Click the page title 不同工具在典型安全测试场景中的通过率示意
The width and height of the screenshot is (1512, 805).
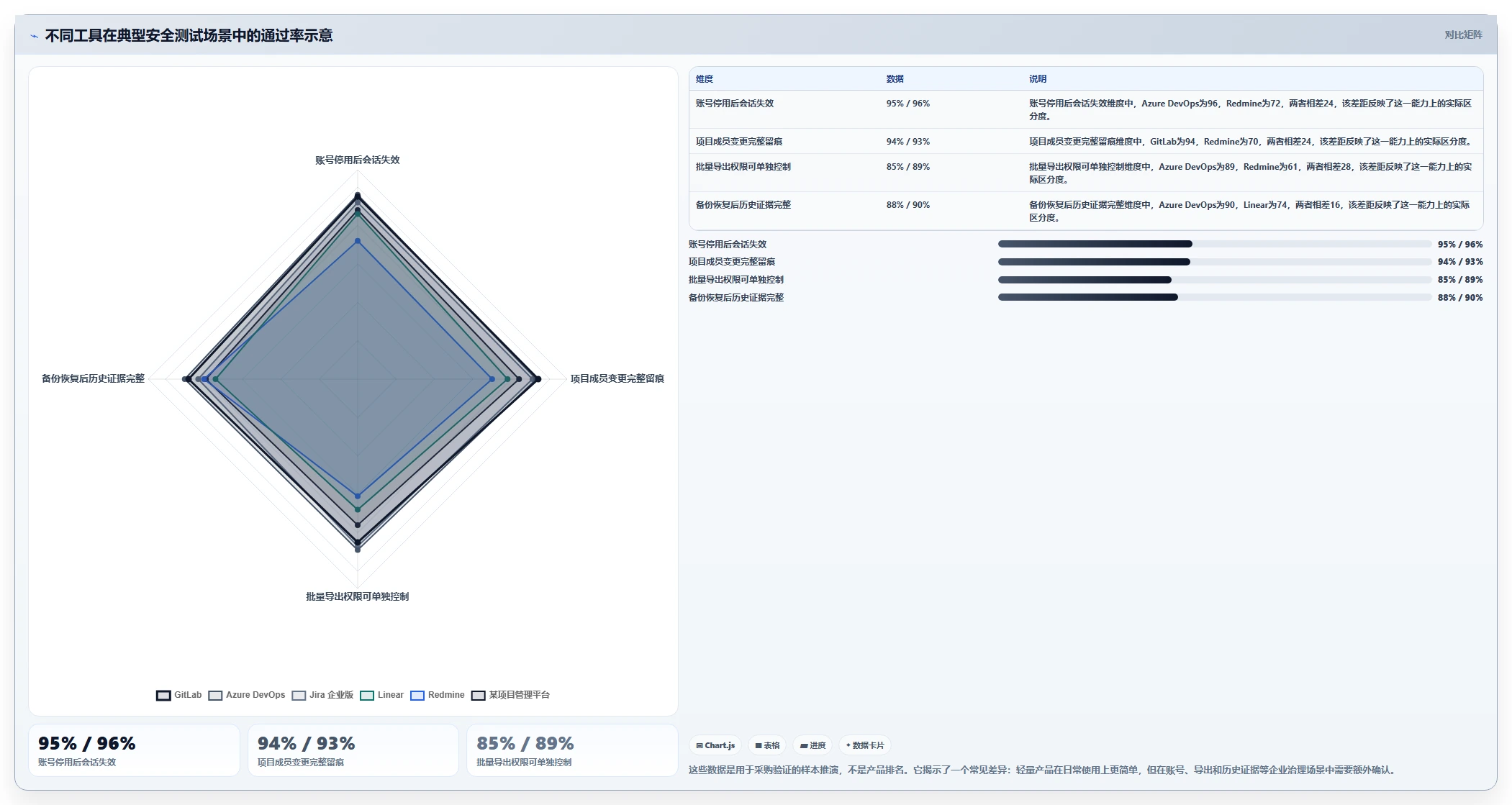pyautogui.click(x=189, y=35)
